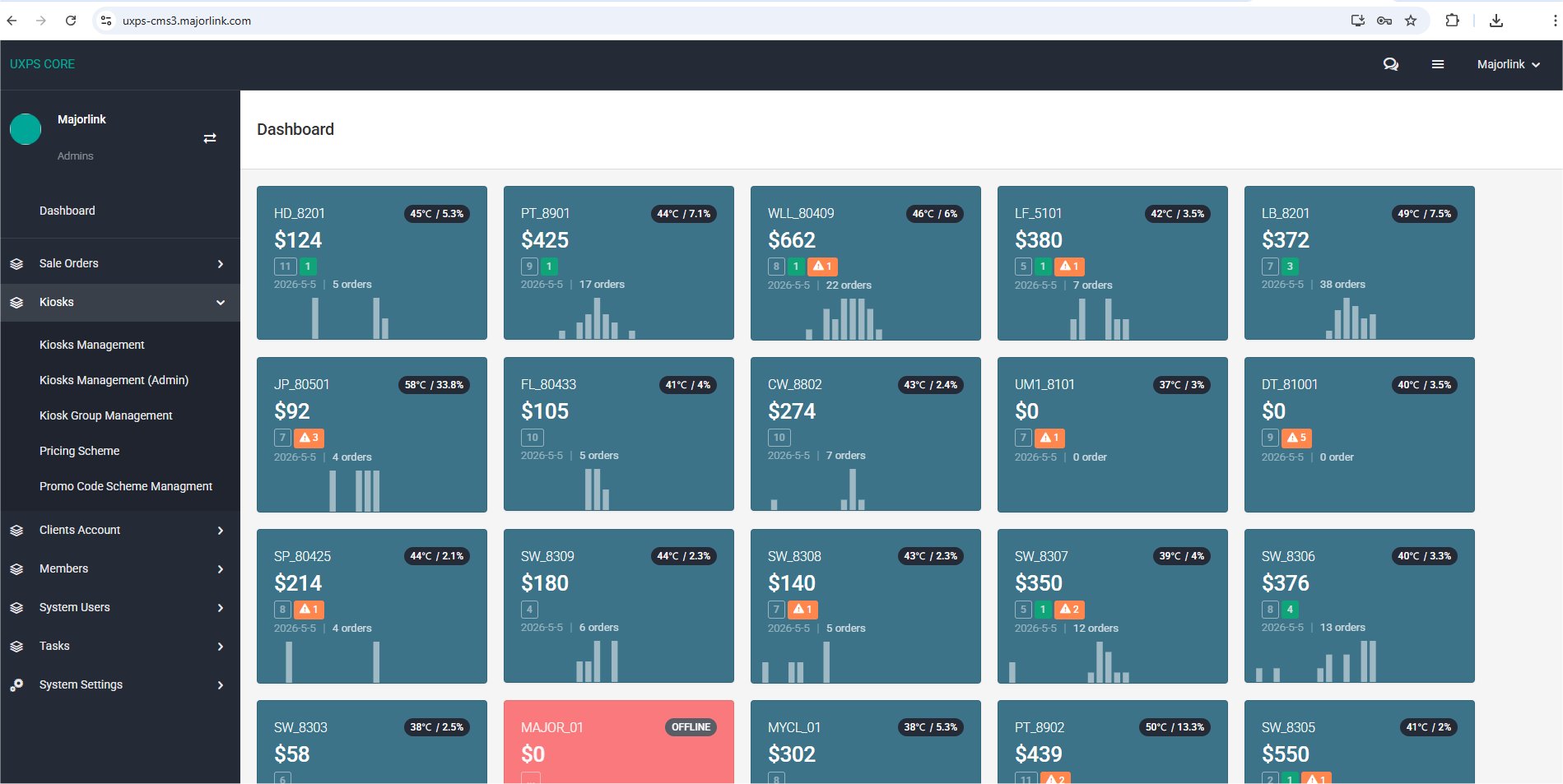Open the chat messages icon in header
This screenshot has height=784, width=1563.
1390,64
